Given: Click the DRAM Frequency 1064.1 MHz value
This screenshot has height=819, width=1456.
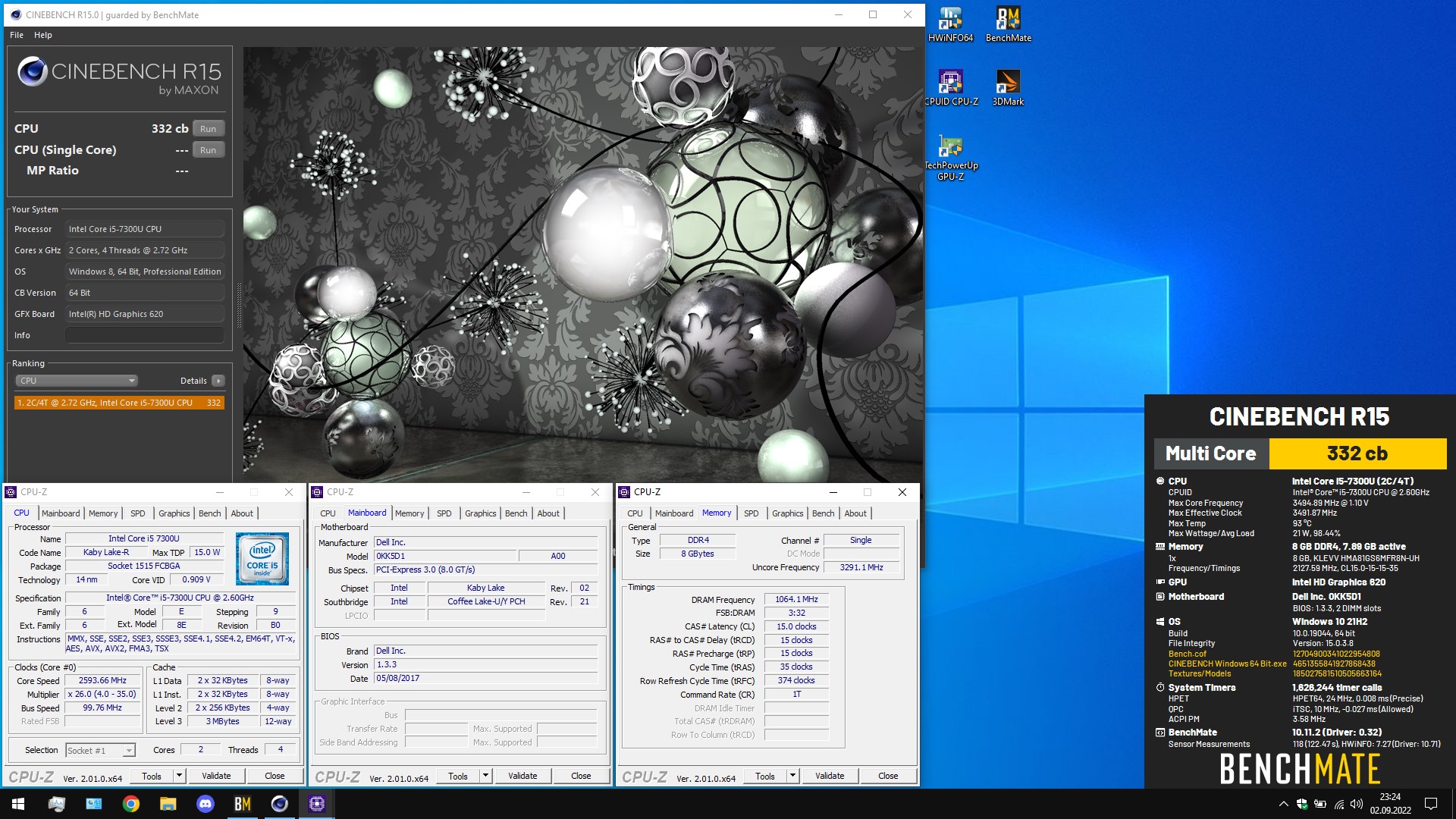Looking at the screenshot, I should pyautogui.click(x=797, y=599).
